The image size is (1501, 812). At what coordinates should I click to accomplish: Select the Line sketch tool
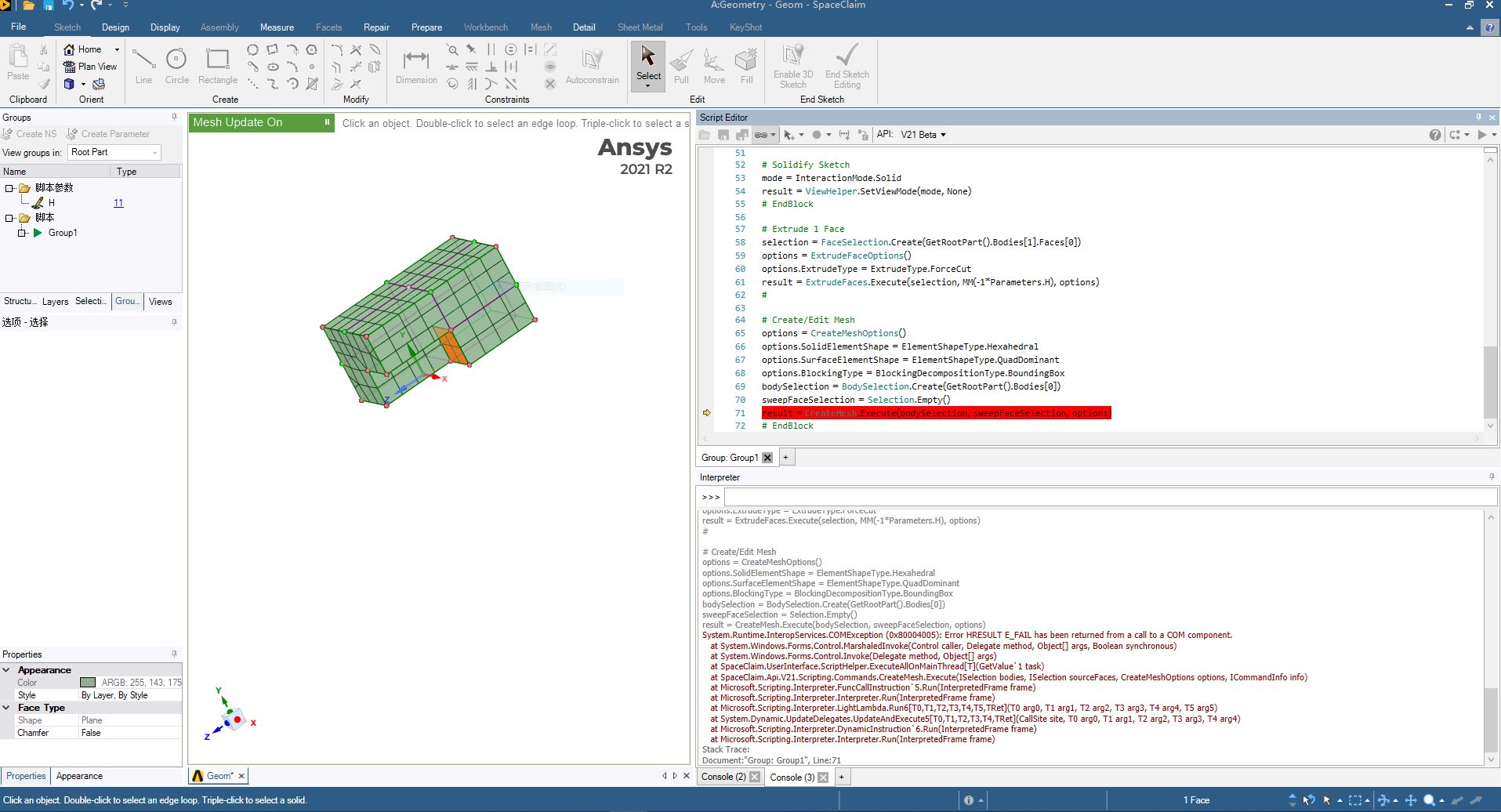(143, 66)
